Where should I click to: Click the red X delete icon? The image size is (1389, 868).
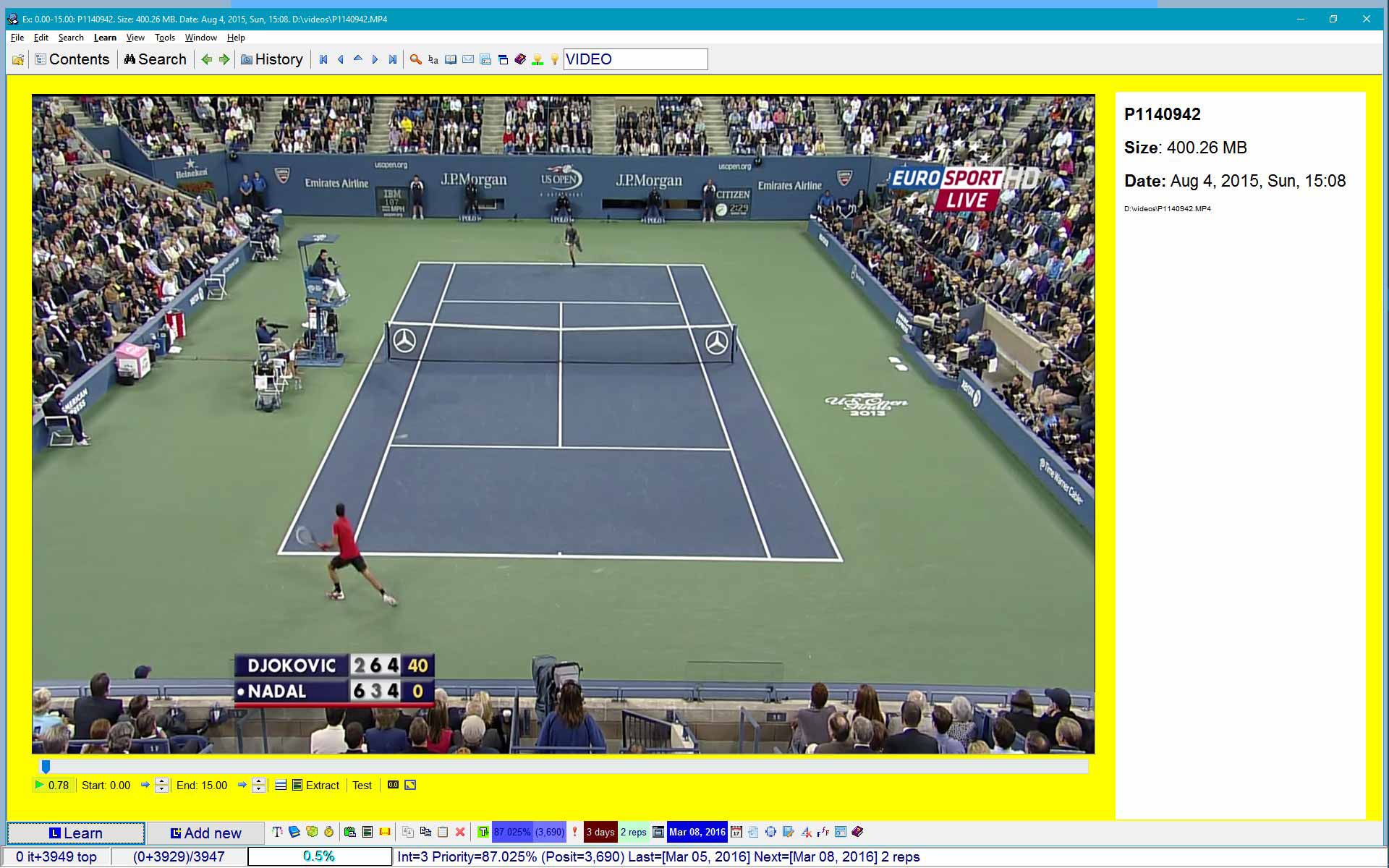click(x=459, y=832)
